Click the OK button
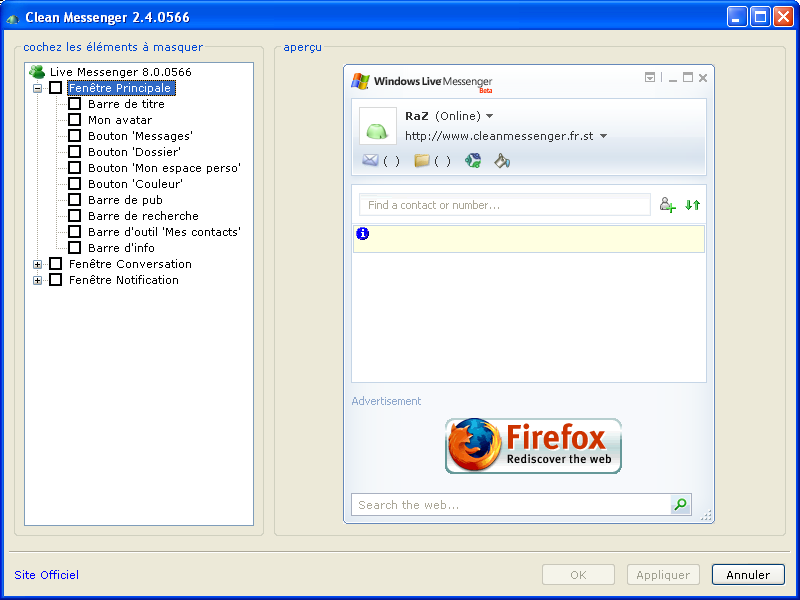The height and width of the screenshot is (600, 800). [578, 574]
